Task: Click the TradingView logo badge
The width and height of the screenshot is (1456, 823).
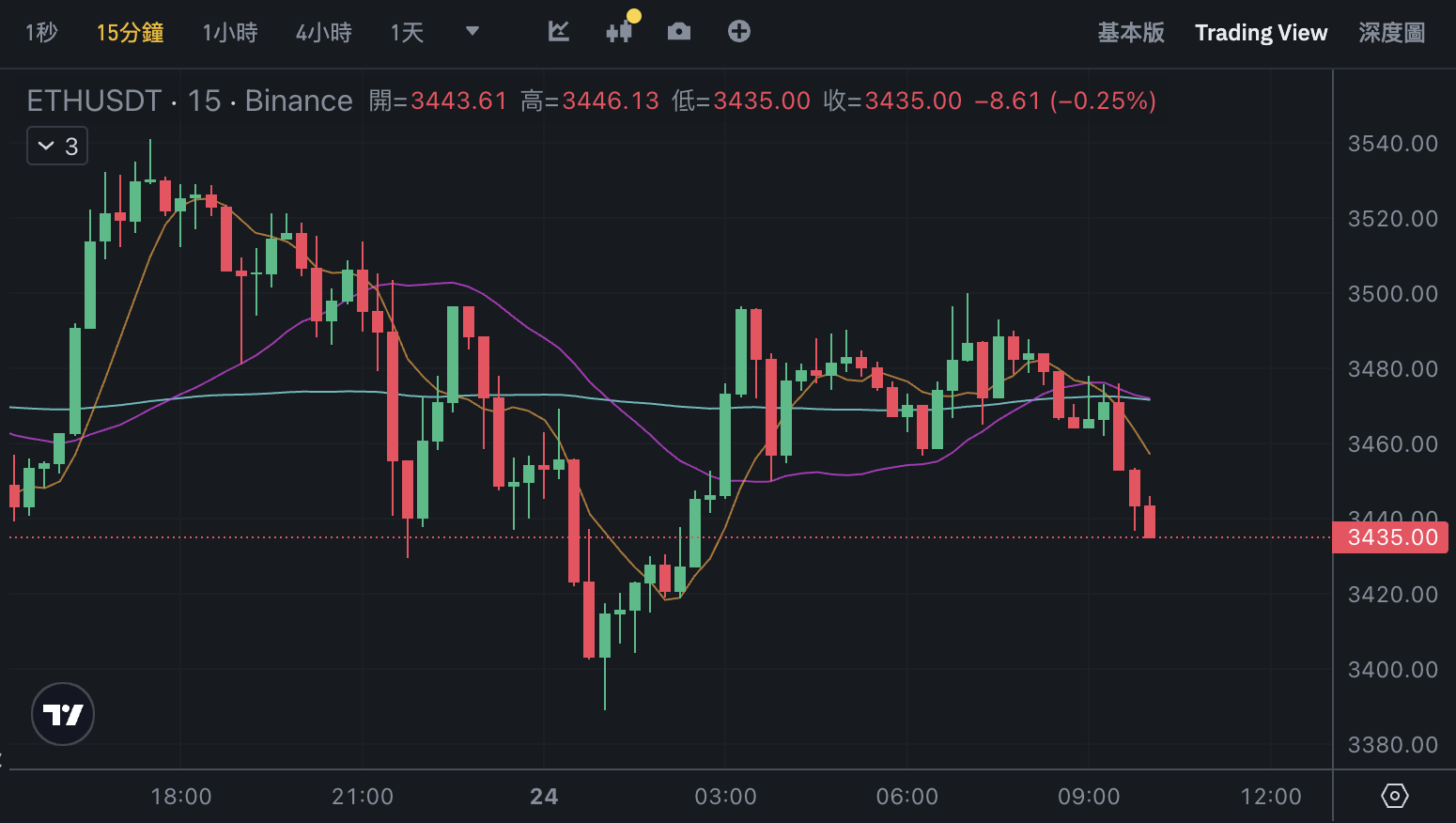Action: [63, 714]
